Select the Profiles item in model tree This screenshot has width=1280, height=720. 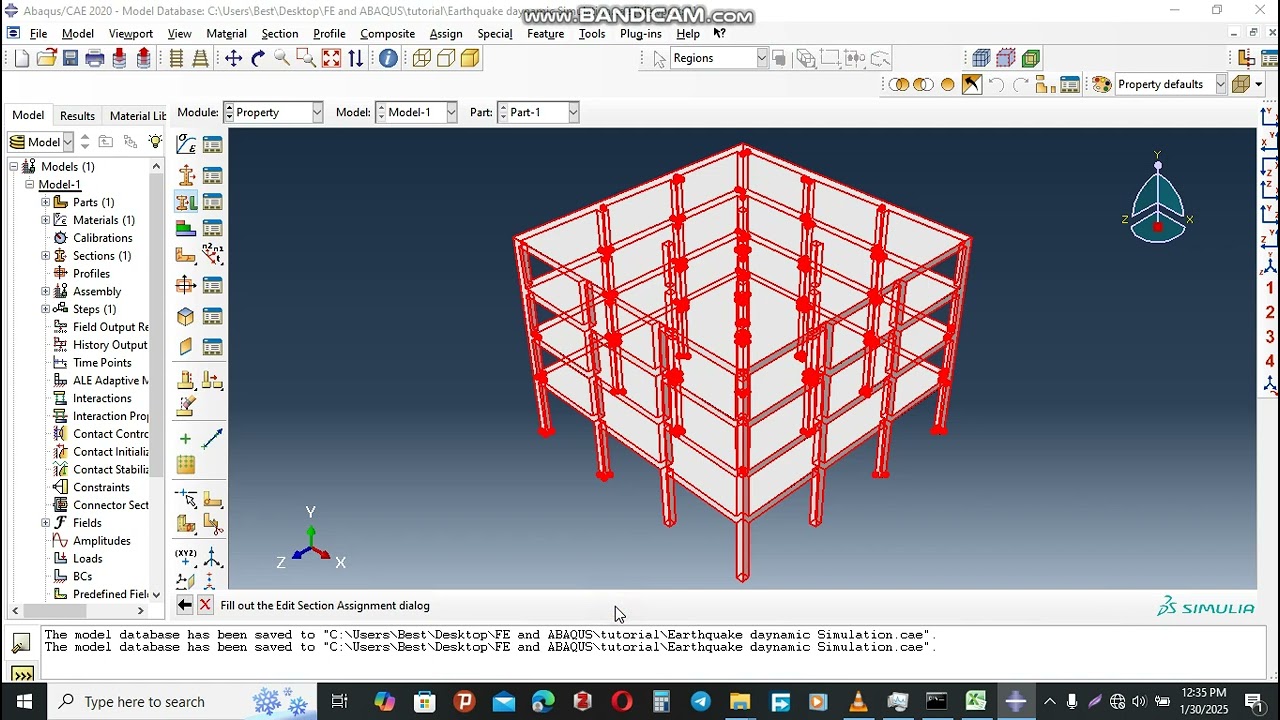tap(91, 273)
